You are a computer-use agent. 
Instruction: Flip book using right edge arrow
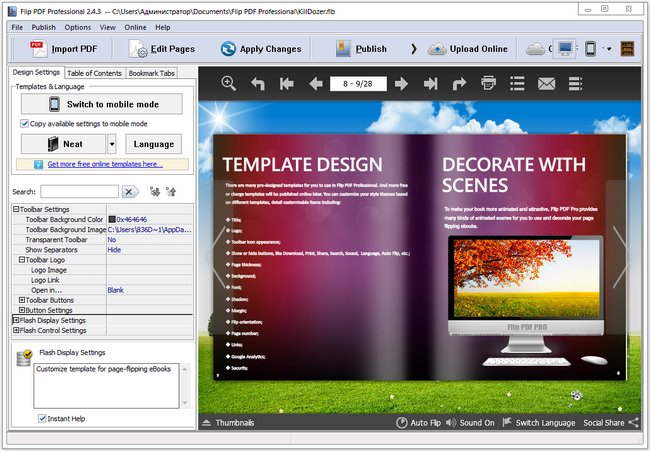(622, 257)
